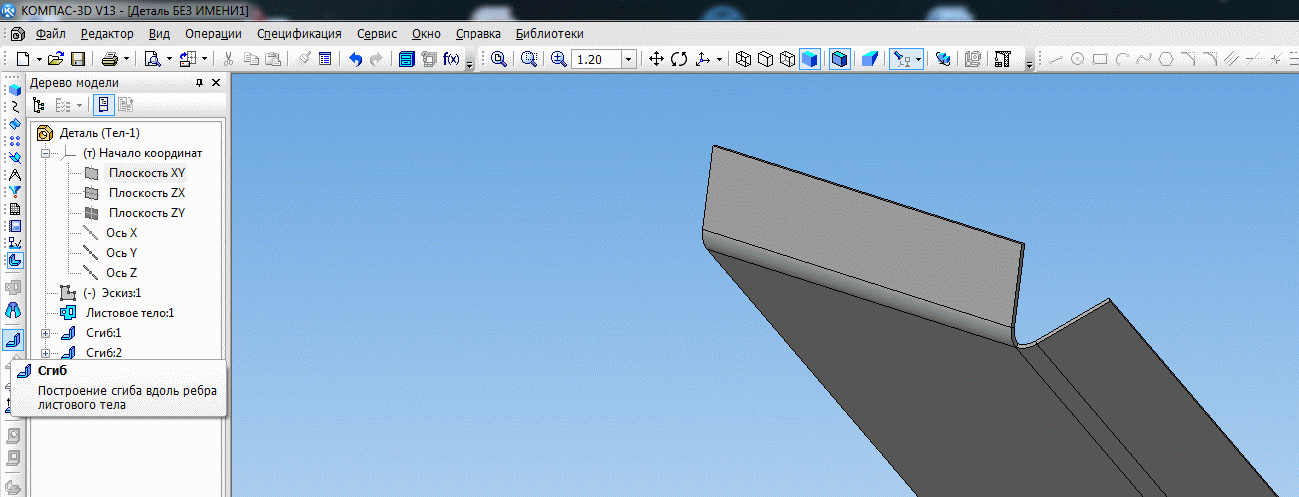Open the variables f(x) panel

451,59
